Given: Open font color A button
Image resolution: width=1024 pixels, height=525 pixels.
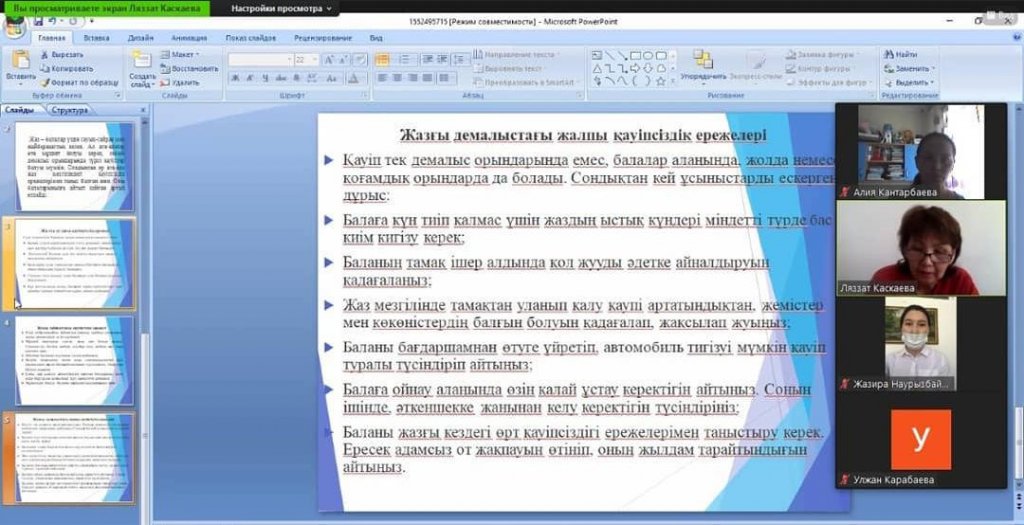Looking at the screenshot, I should (355, 78).
